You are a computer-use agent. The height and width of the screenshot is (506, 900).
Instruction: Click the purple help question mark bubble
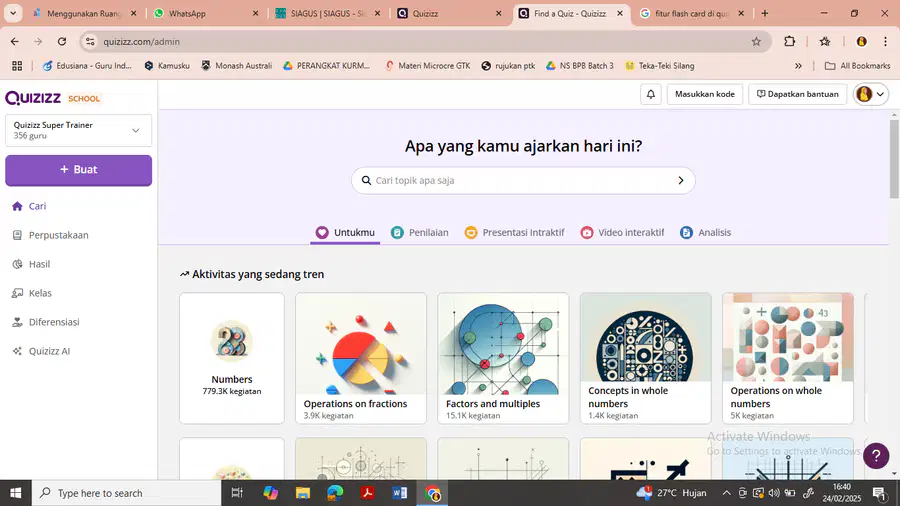click(x=876, y=456)
